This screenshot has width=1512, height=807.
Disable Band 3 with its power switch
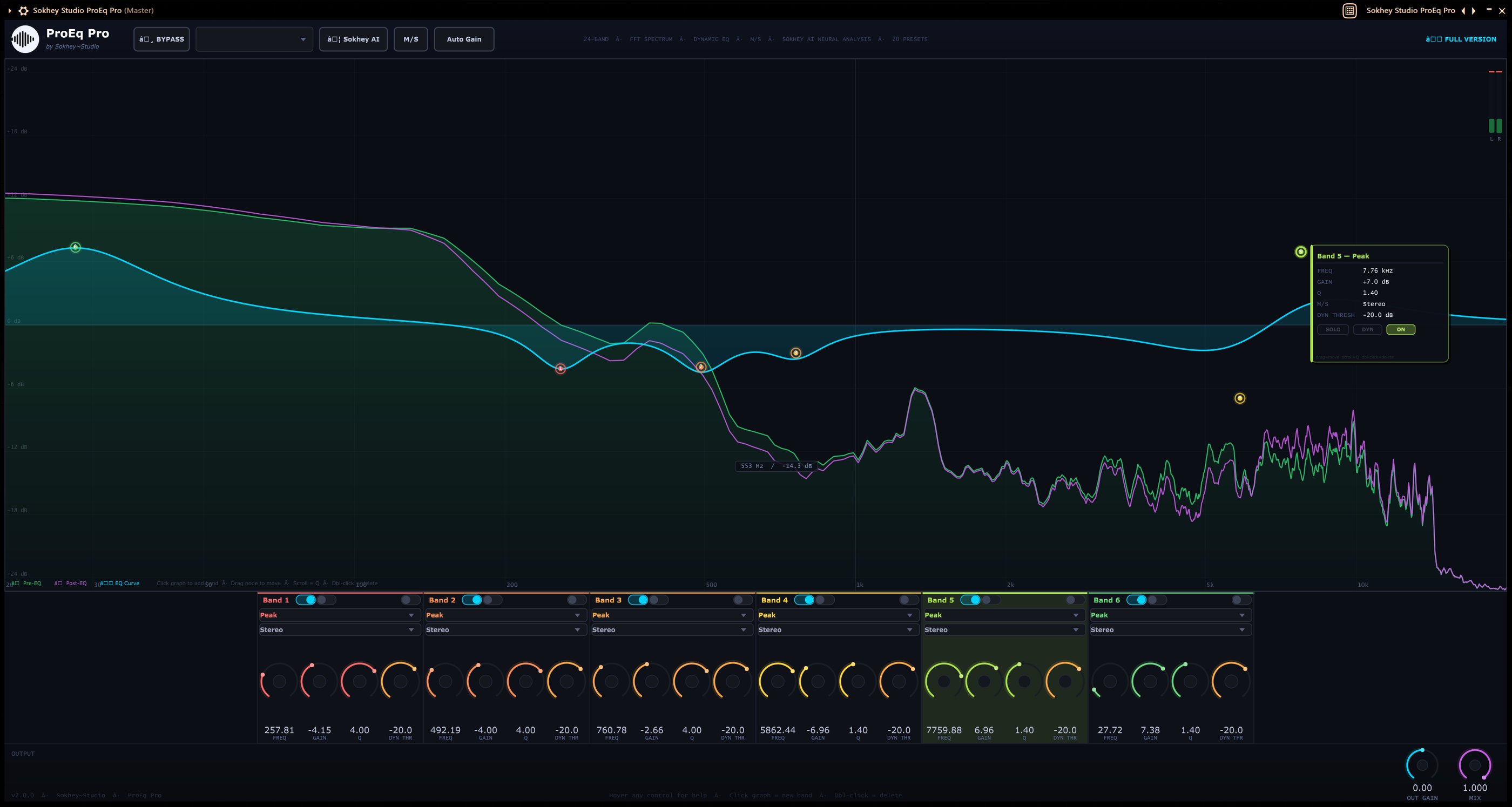(x=639, y=600)
